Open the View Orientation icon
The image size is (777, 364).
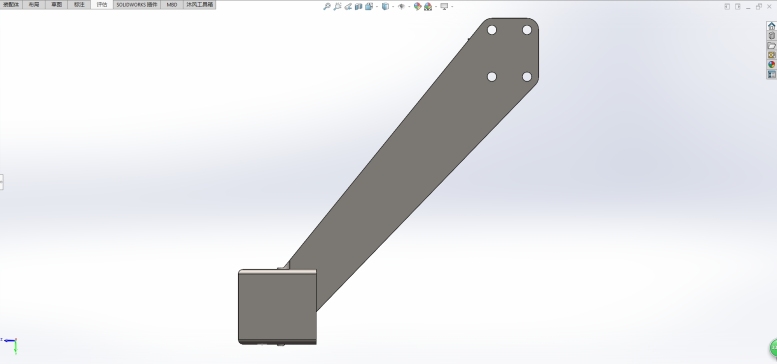coord(369,6)
